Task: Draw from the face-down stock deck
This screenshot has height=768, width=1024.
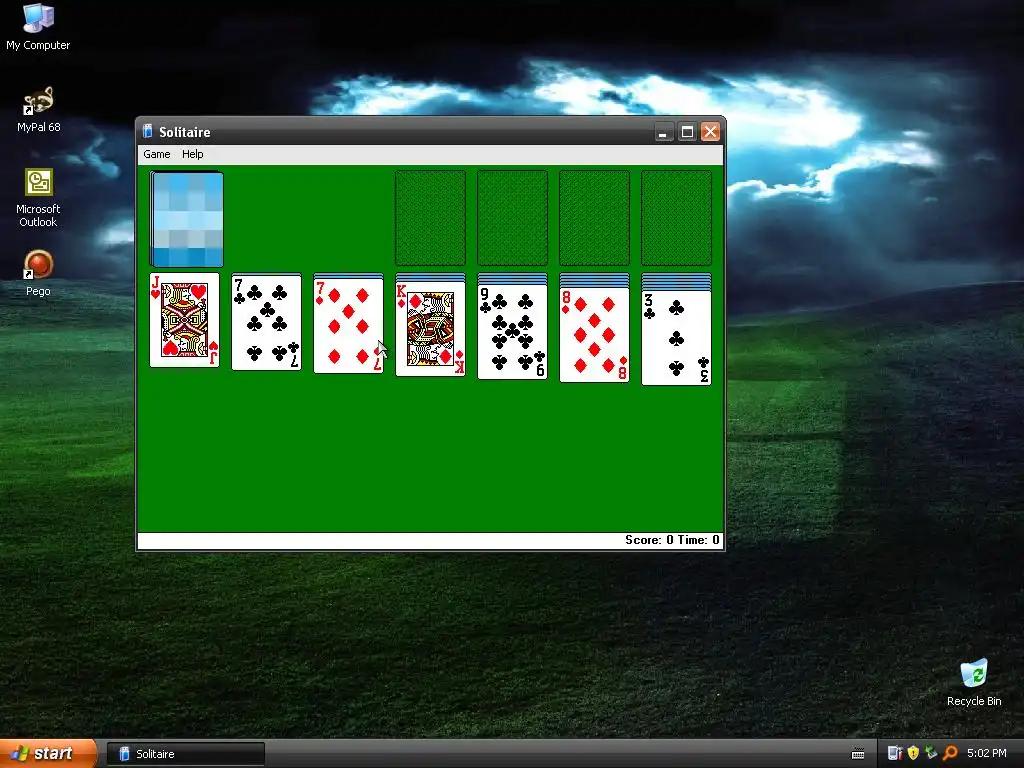Action: click(x=187, y=219)
